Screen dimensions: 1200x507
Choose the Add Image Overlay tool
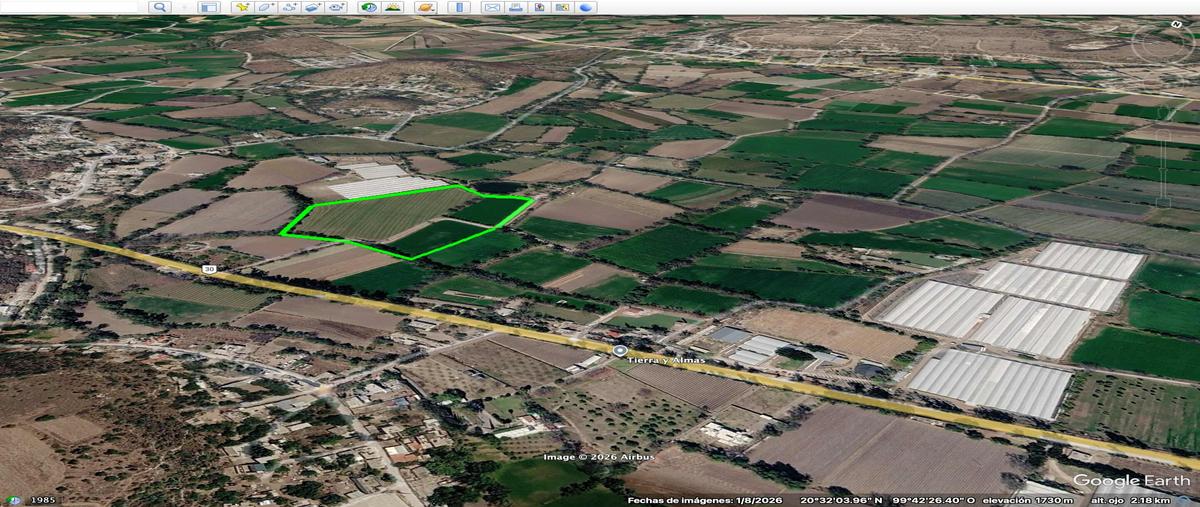click(313, 6)
